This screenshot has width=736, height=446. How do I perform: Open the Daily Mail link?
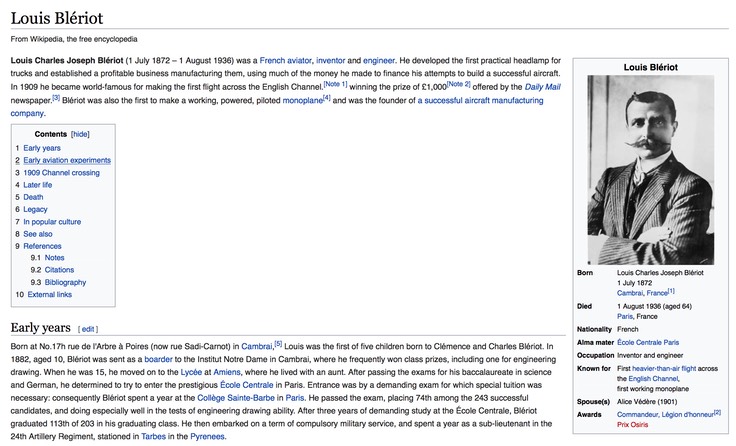(x=542, y=87)
